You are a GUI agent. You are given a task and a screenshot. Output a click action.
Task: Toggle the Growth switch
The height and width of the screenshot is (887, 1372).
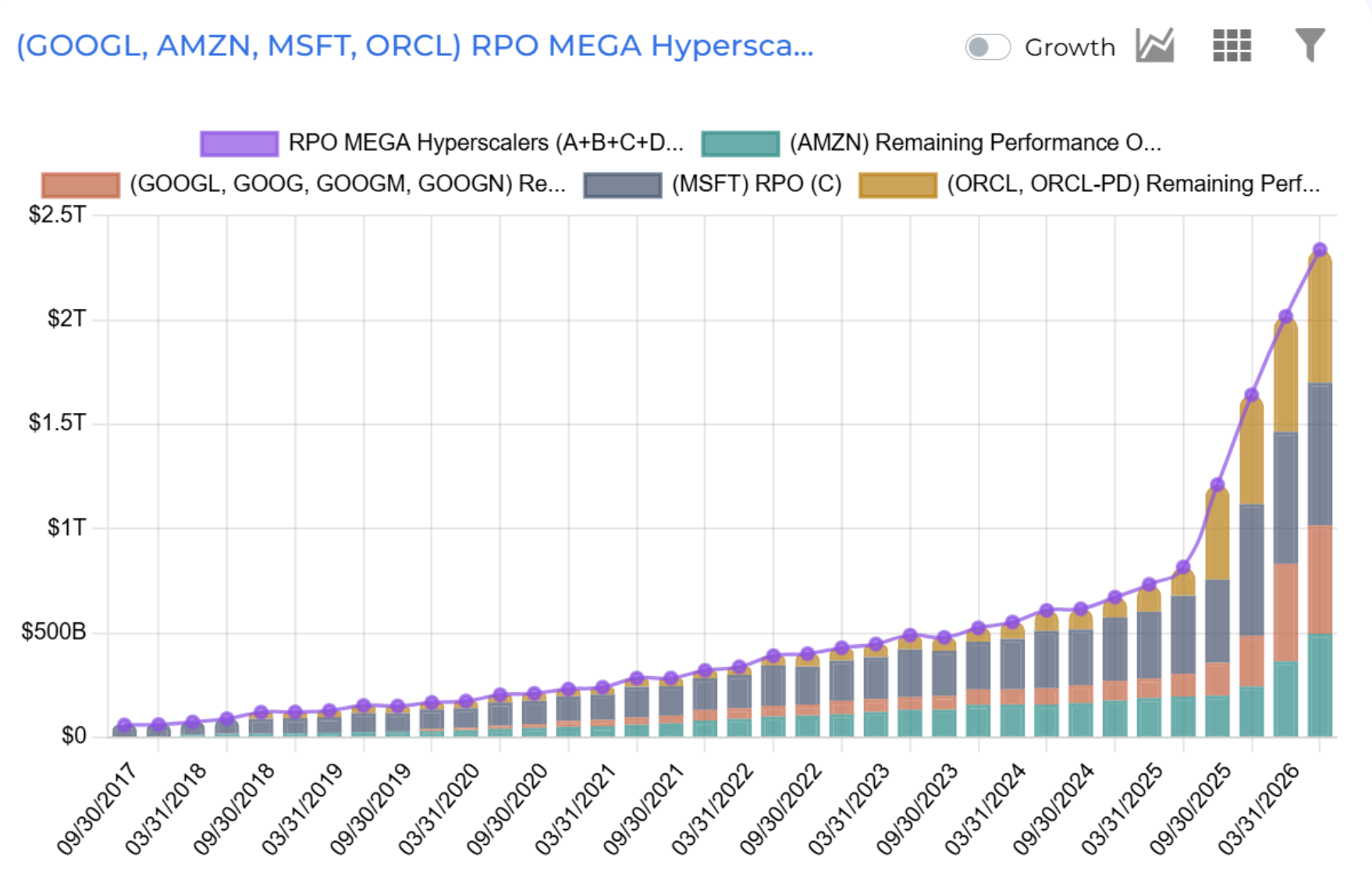(x=987, y=47)
